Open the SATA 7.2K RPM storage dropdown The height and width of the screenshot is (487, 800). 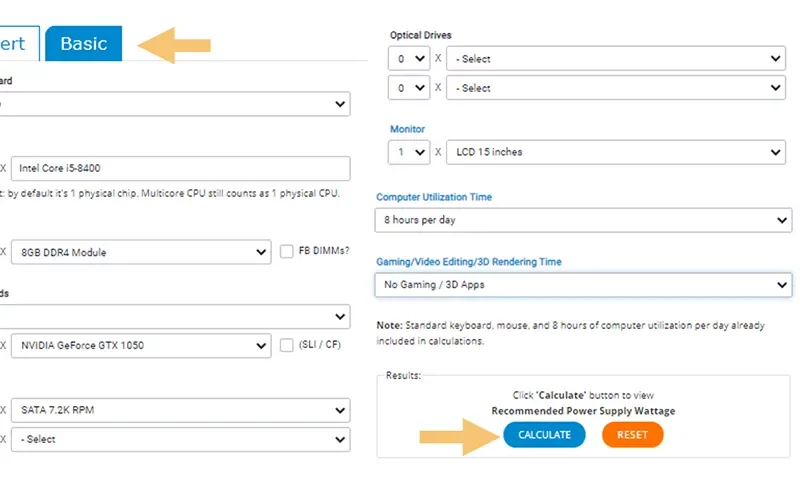click(x=181, y=410)
